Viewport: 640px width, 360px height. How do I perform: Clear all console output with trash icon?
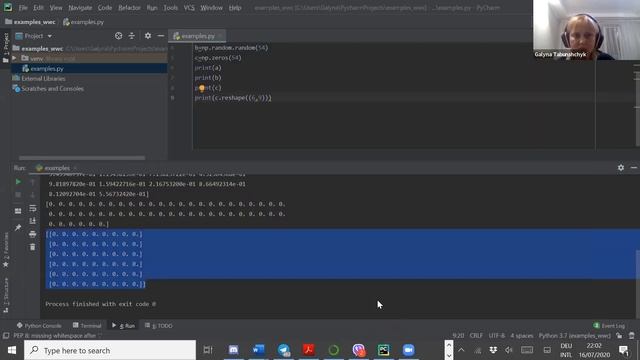[33, 247]
